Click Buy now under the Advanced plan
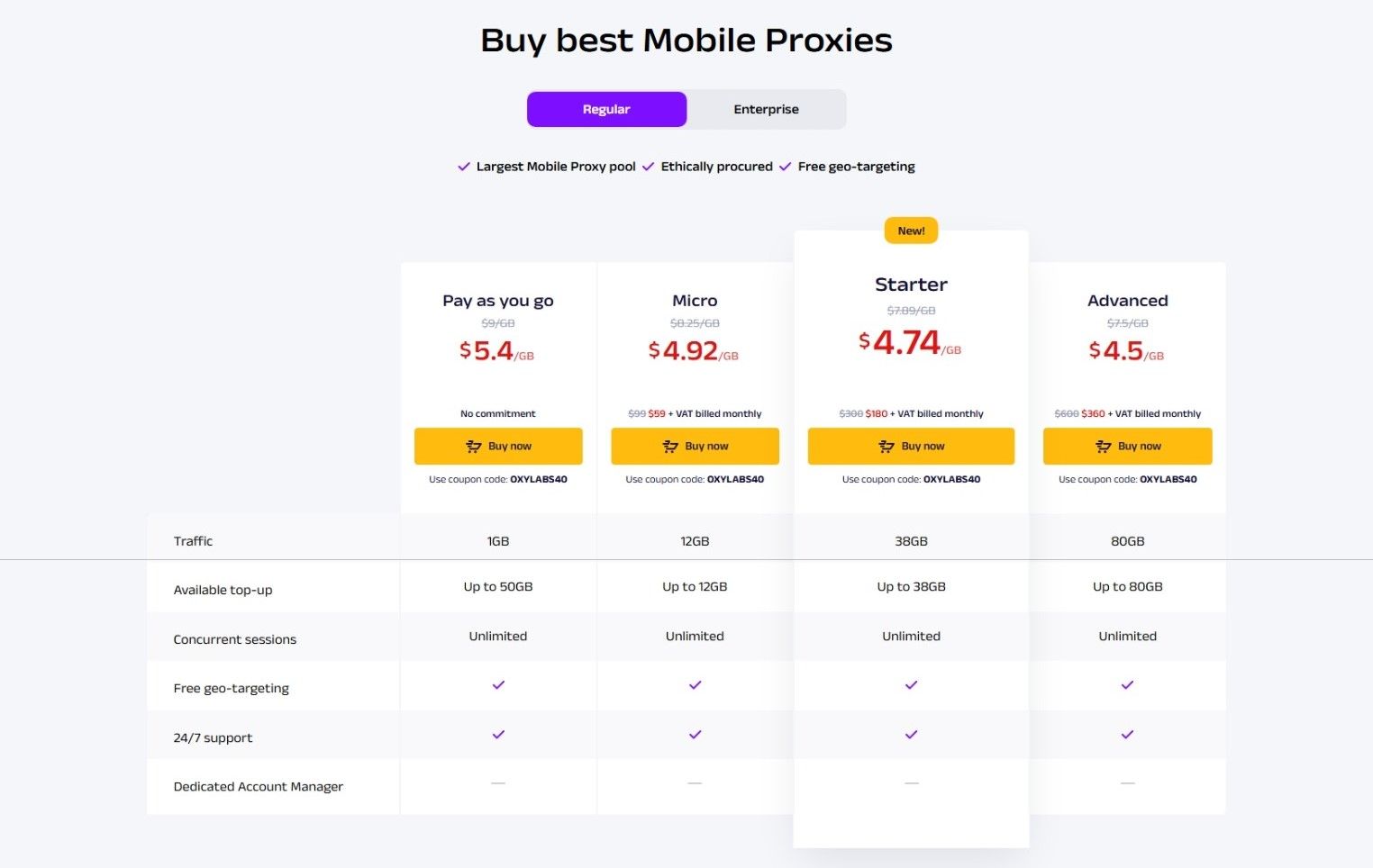The width and height of the screenshot is (1373, 868). point(1127,446)
